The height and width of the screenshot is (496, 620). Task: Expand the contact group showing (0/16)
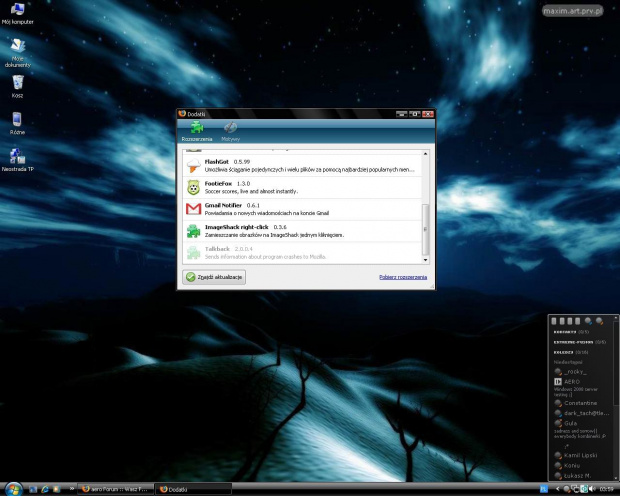[x=571, y=352]
